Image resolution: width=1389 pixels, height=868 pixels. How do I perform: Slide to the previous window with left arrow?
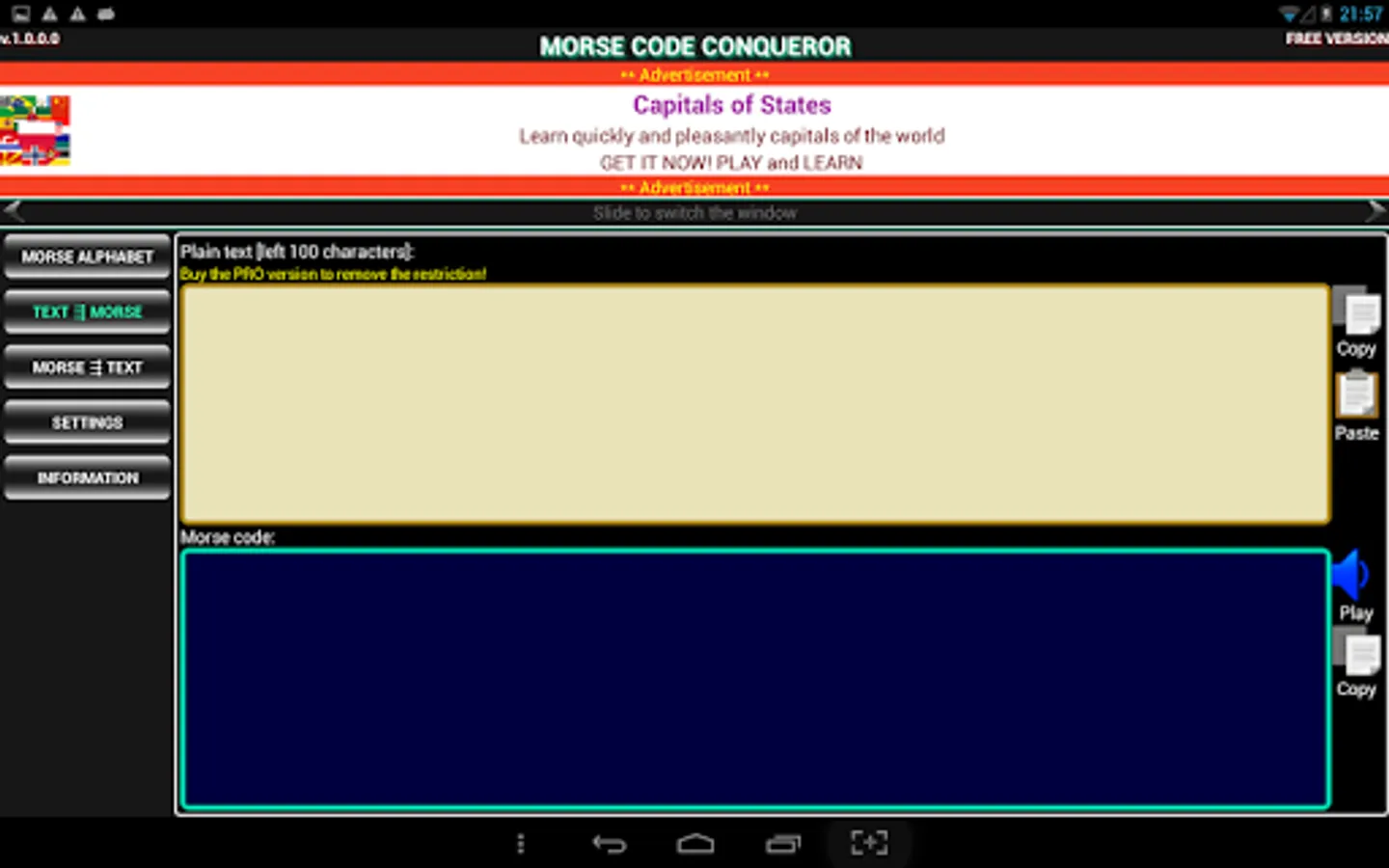[14, 212]
